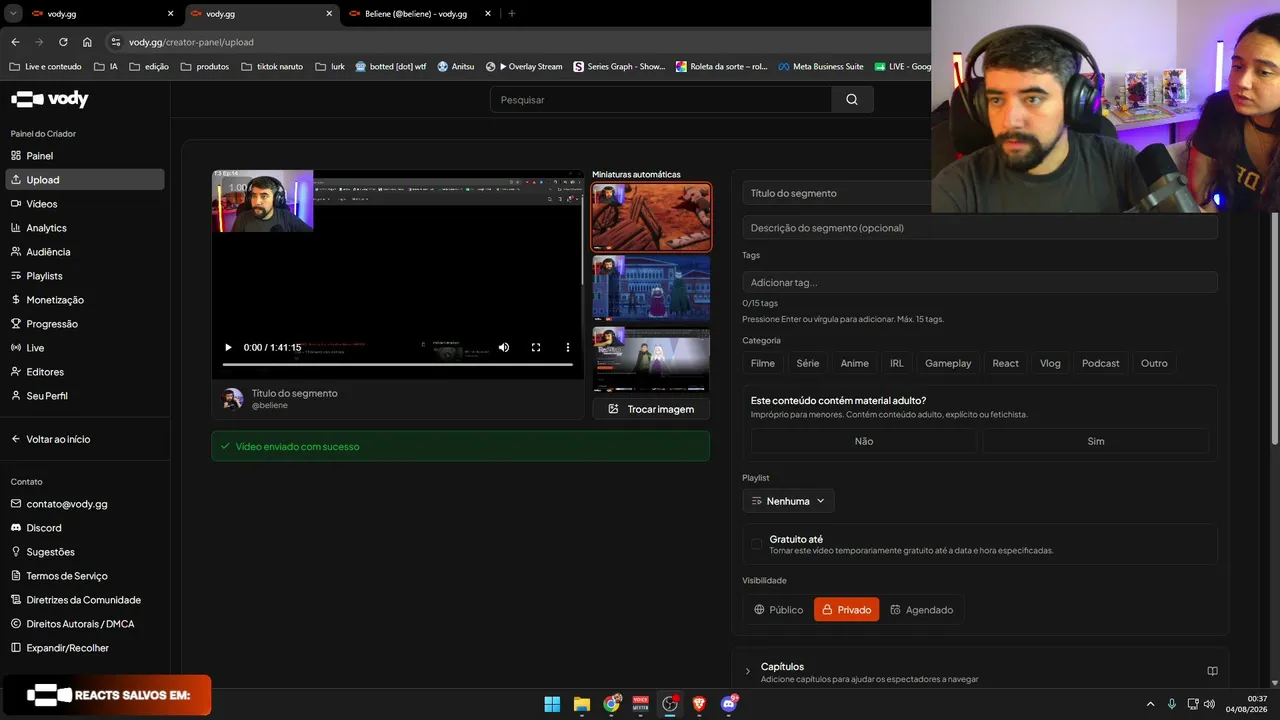Reload the browser page
Viewport: 1280px width, 720px height.
(63, 42)
